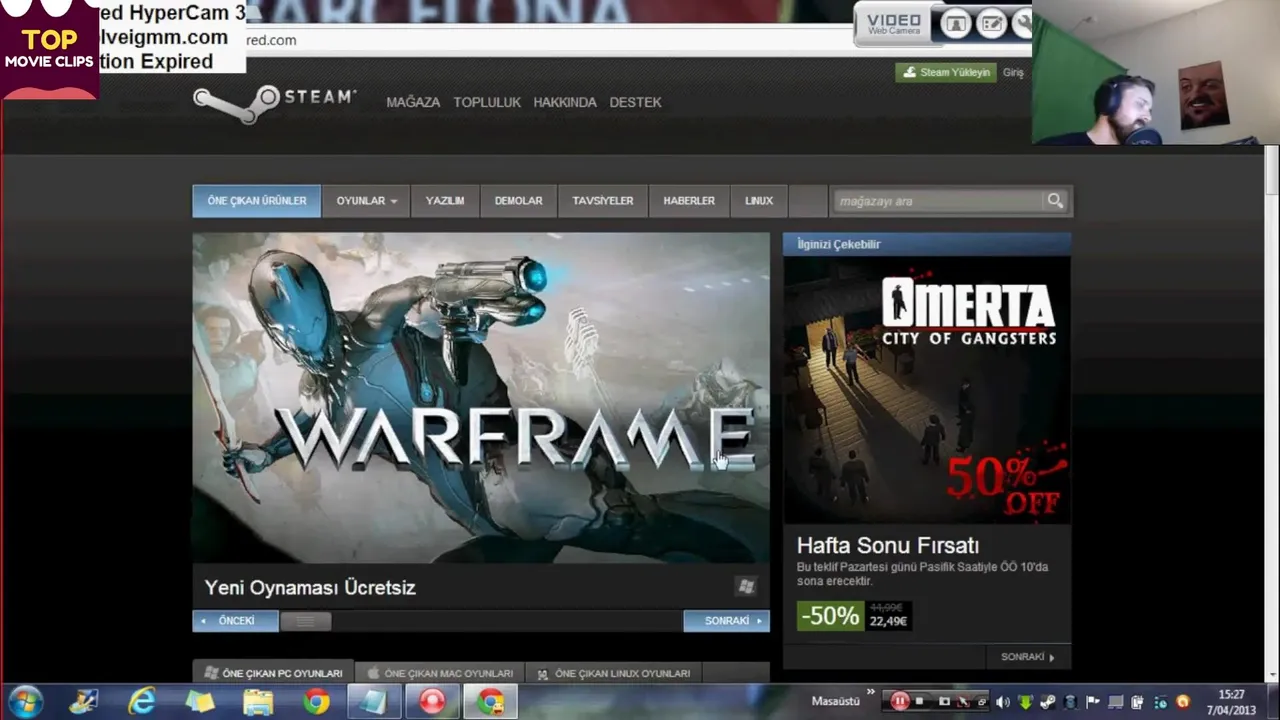Open the DESTEK page
This screenshot has width=1280, height=720.
pos(635,102)
